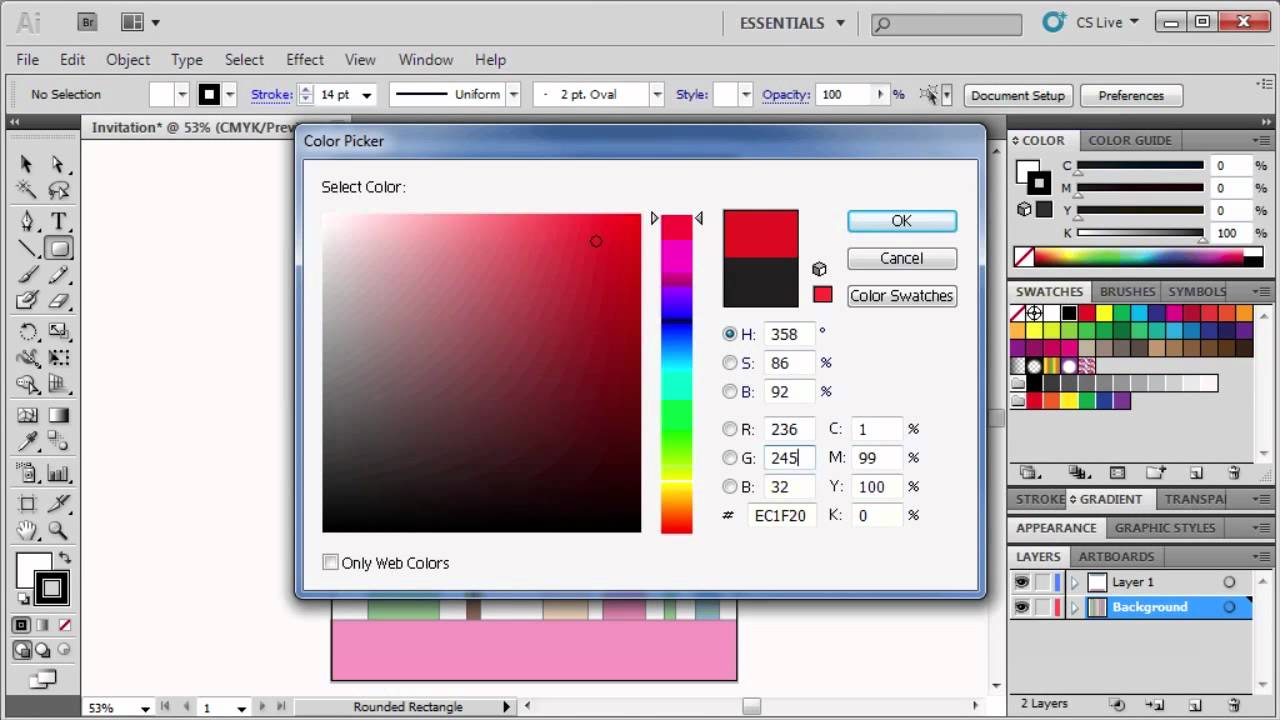Select the Pencil tool
This screenshot has height=720, width=1280.
point(58,275)
